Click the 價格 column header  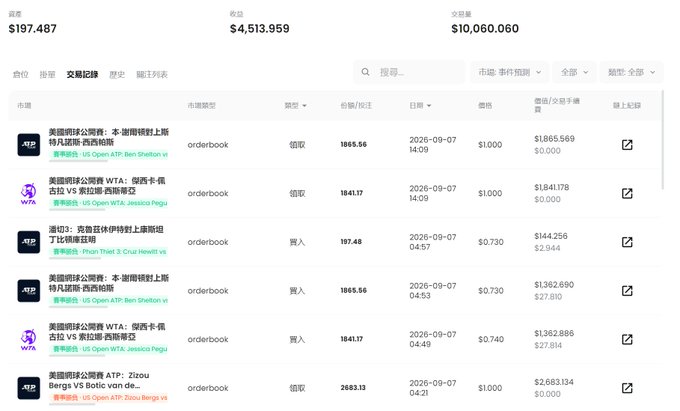click(485, 105)
